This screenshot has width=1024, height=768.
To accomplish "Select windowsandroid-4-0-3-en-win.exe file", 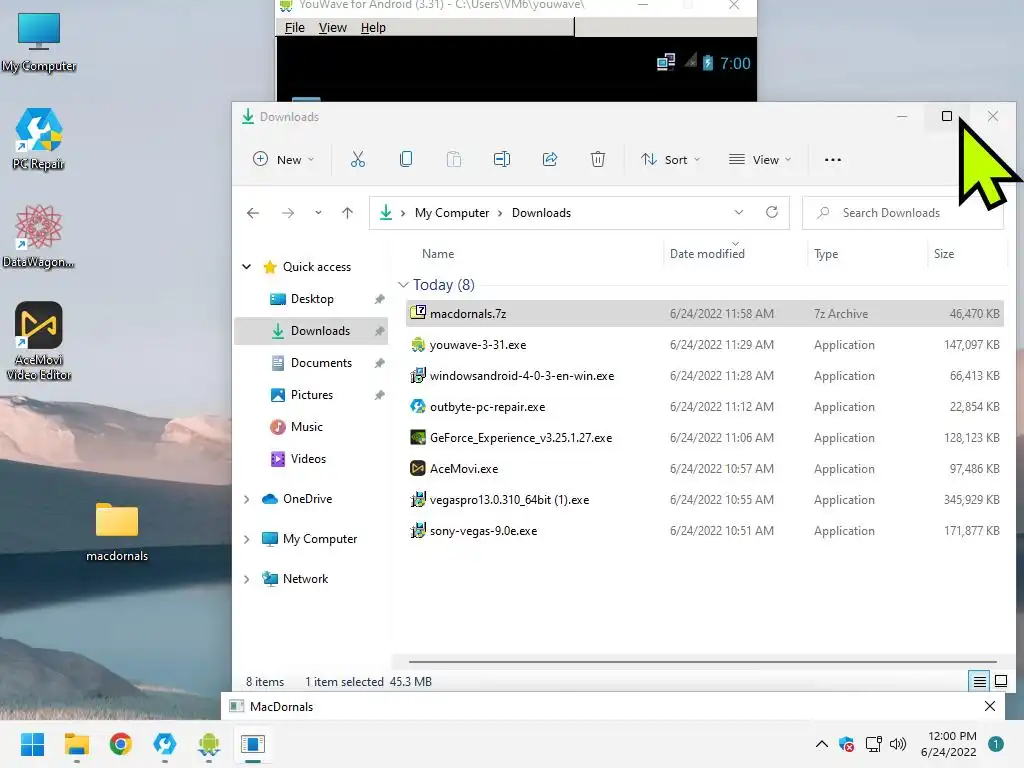I will [x=705, y=376].
